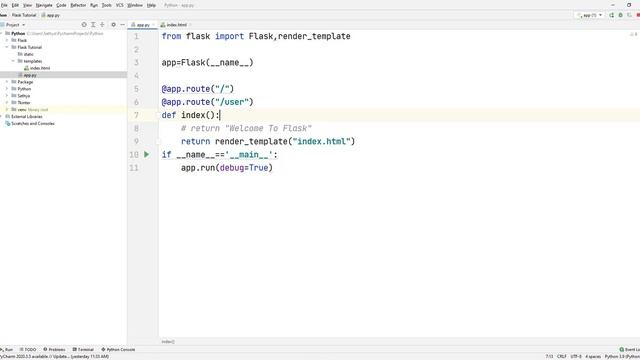Open the Run menu
This screenshot has height=360, width=640.
pyautogui.click(x=94, y=5)
